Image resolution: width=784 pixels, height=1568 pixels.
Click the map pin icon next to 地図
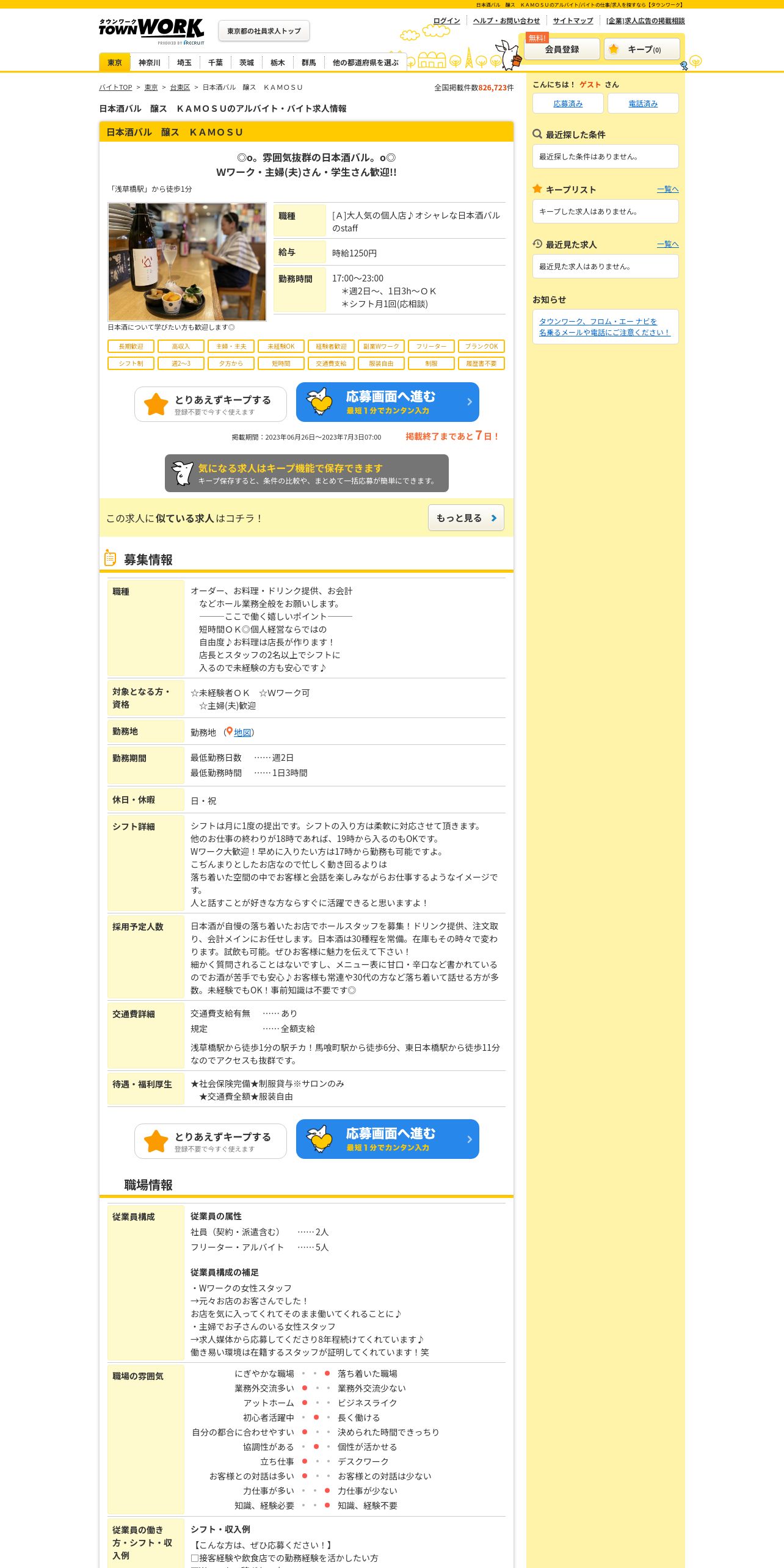[x=229, y=731]
